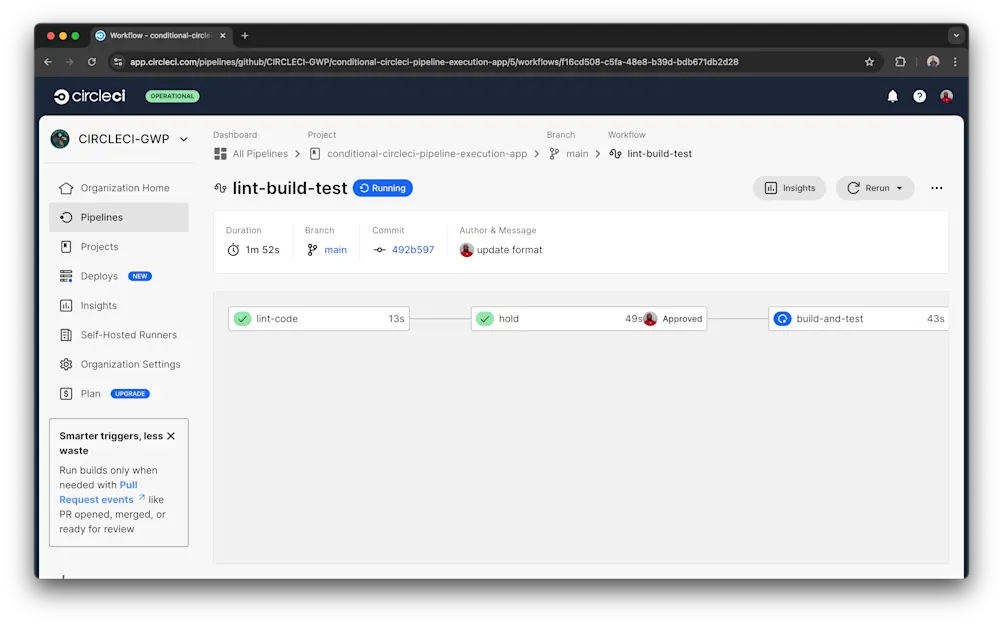Open the Chrome three-dot menu
The height and width of the screenshot is (624, 1003).
tap(955, 62)
